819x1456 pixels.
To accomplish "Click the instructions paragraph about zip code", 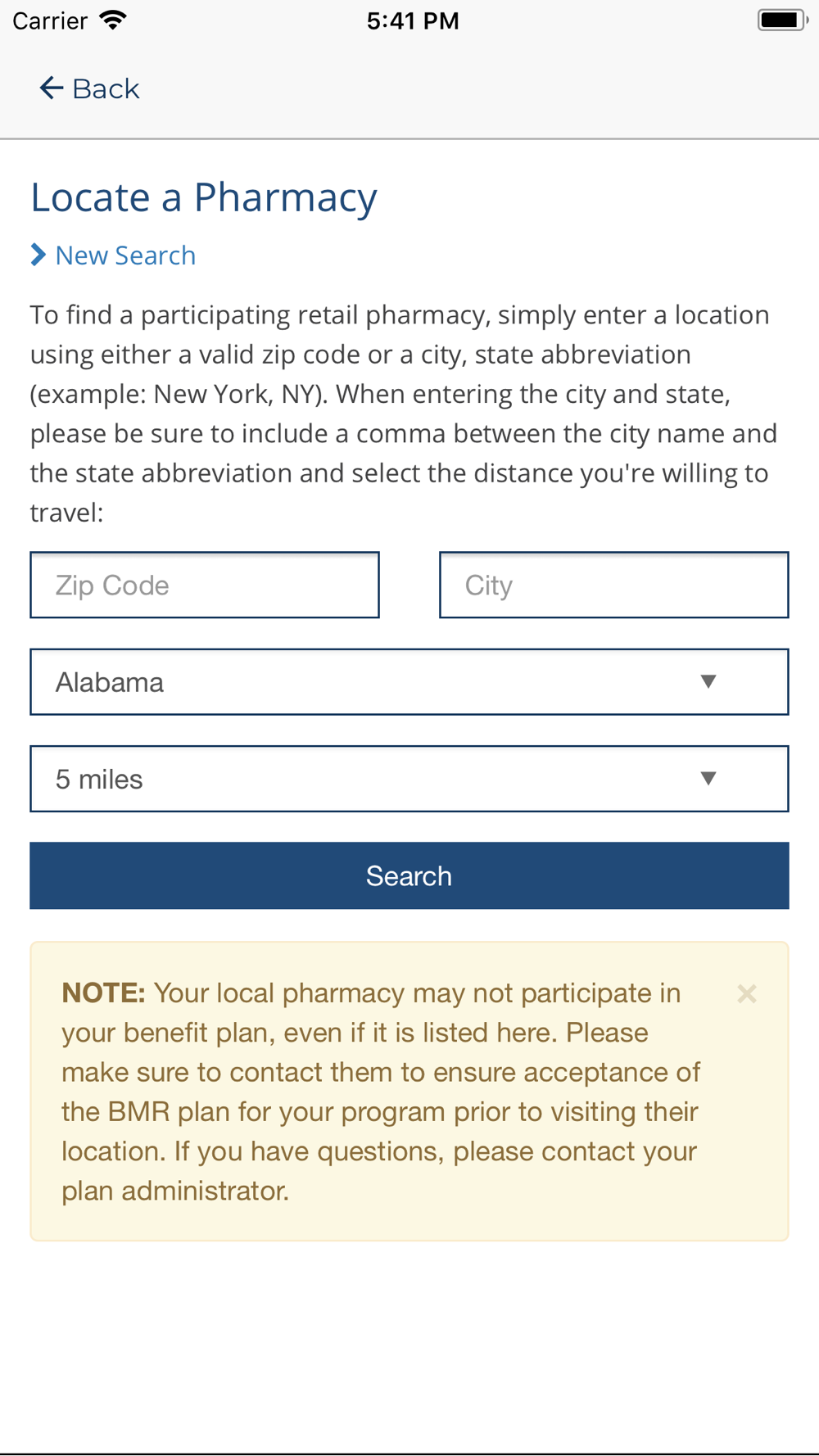I will [x=403, y=414].
